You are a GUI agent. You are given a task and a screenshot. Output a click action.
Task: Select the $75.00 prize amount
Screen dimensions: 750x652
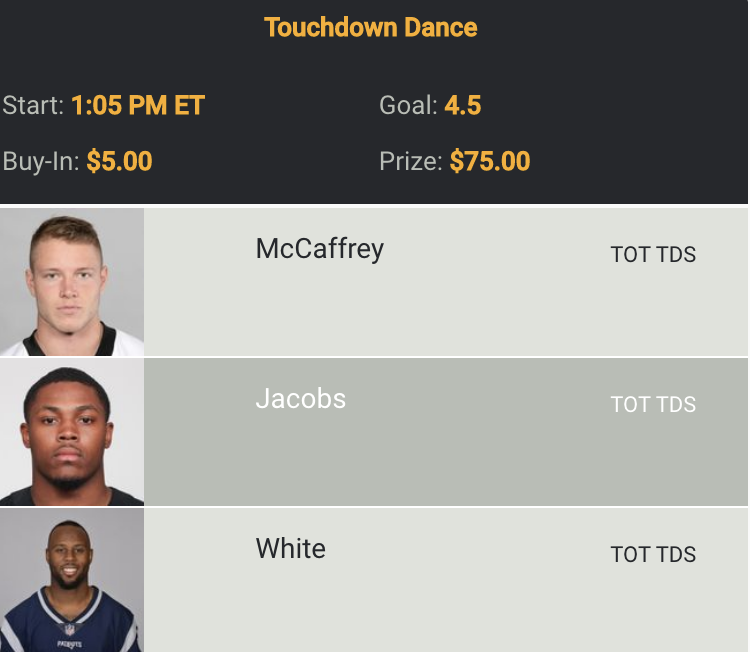[x=490, y=161]
